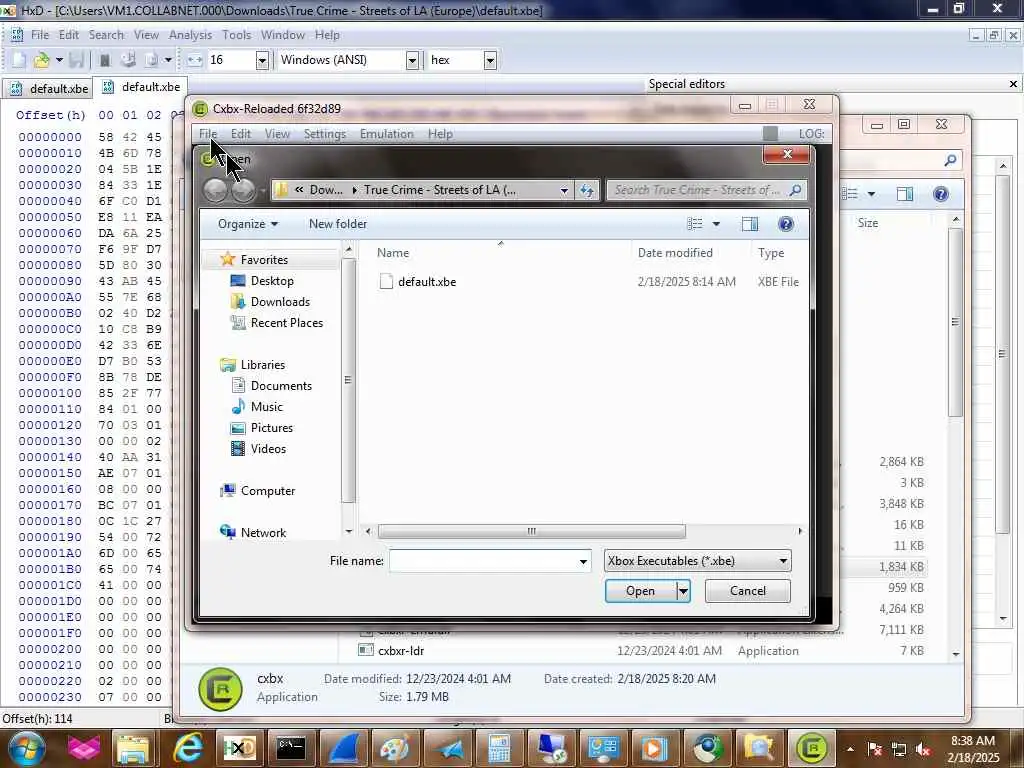Select Documents under Libraries
The height and width of the screenshot is (768, 1024).
281,386
